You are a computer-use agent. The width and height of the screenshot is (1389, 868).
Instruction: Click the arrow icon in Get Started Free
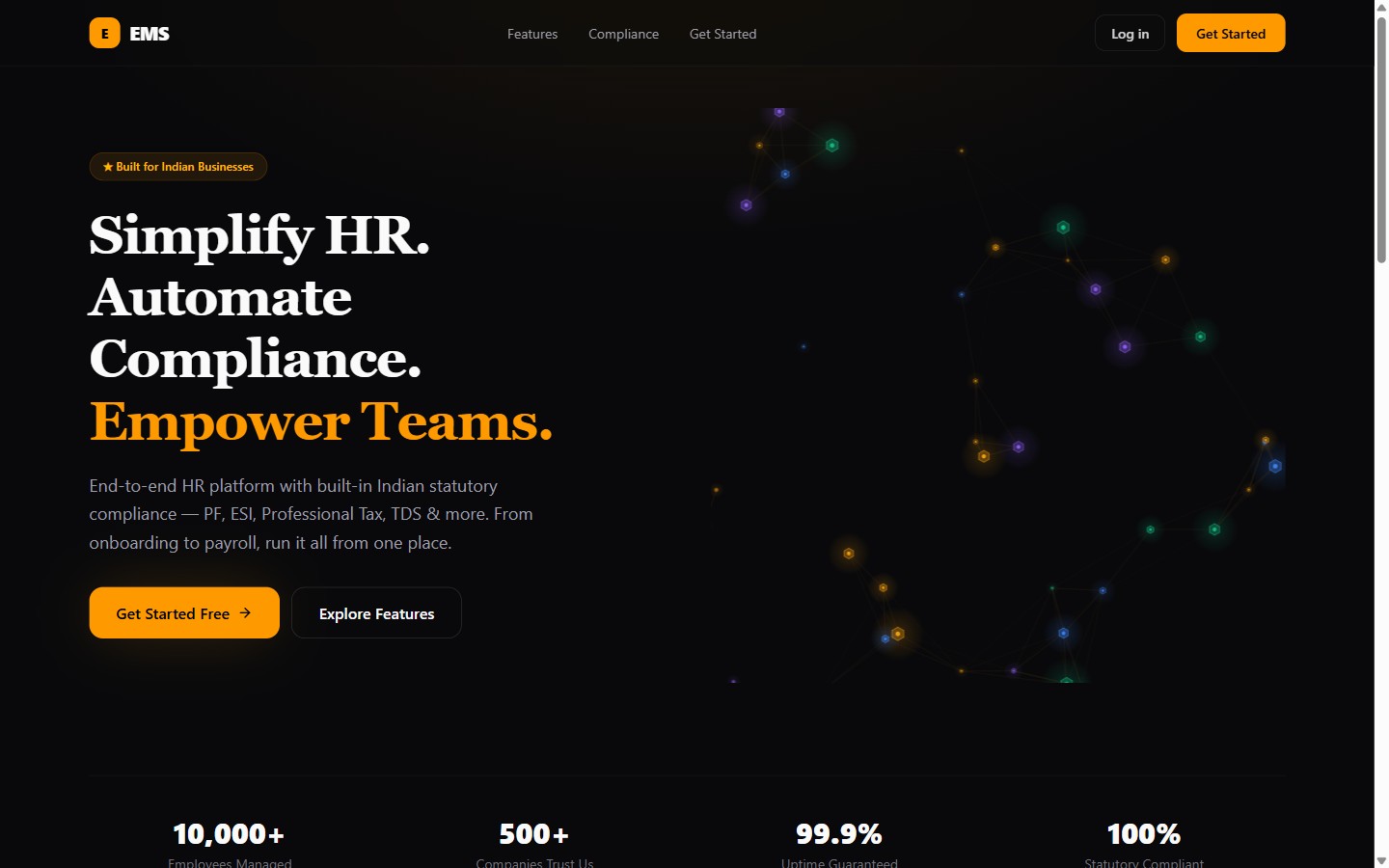pos(245,612)
